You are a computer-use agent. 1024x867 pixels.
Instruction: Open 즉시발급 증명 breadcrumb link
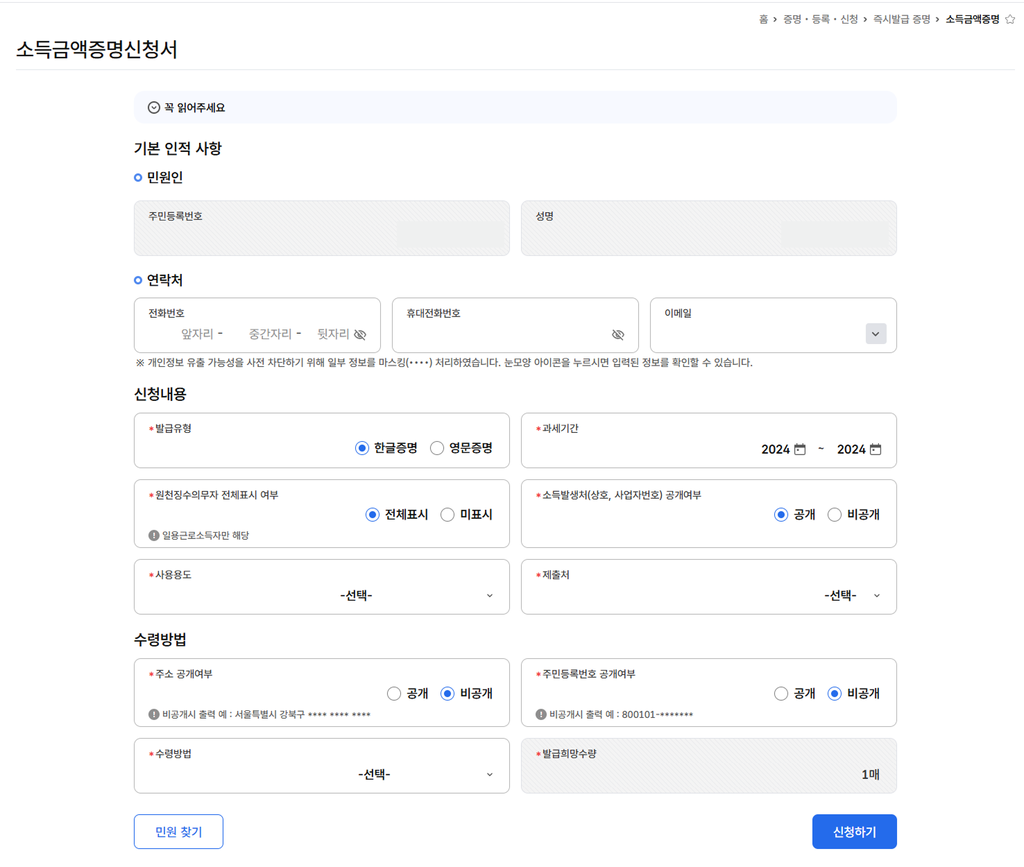click(901, 19)
